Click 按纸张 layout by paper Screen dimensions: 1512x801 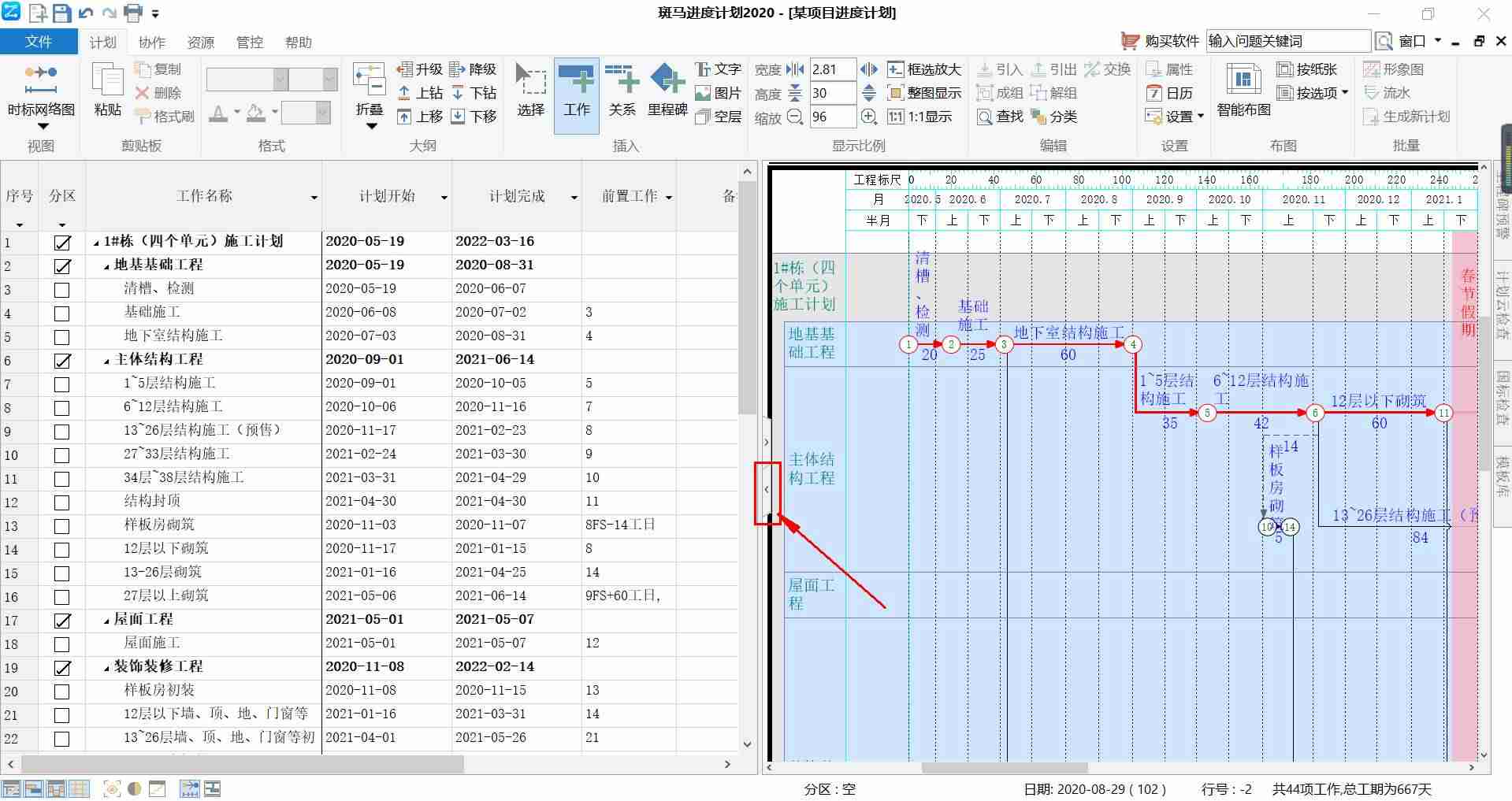click(x=1307, y=69)
